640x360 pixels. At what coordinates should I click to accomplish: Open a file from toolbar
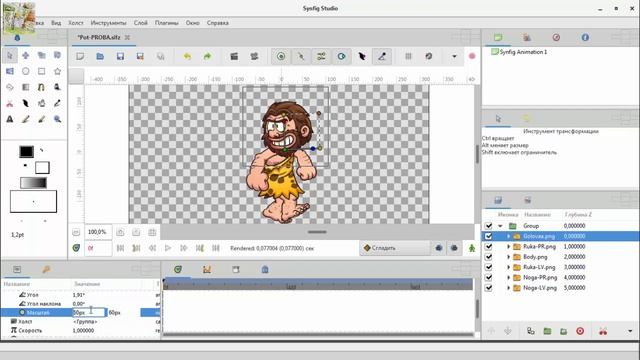(100, 56)
